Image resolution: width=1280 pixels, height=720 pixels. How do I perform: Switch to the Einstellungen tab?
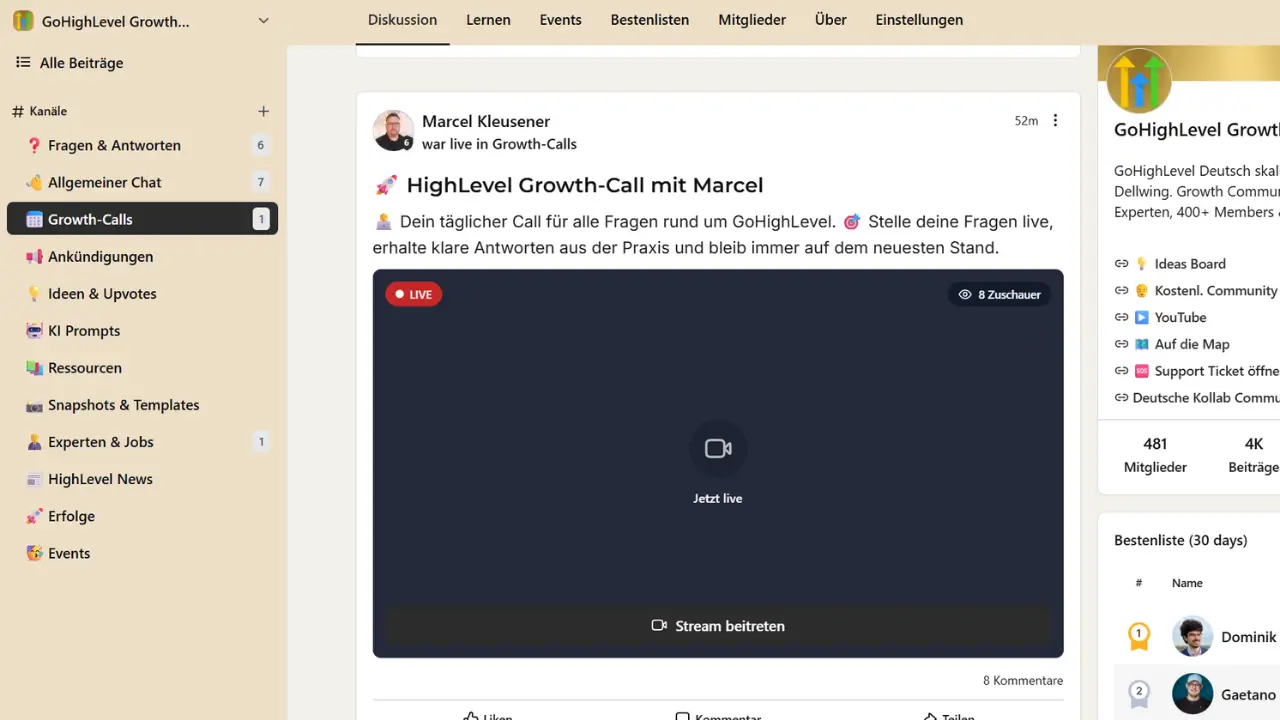click(919, 20)
